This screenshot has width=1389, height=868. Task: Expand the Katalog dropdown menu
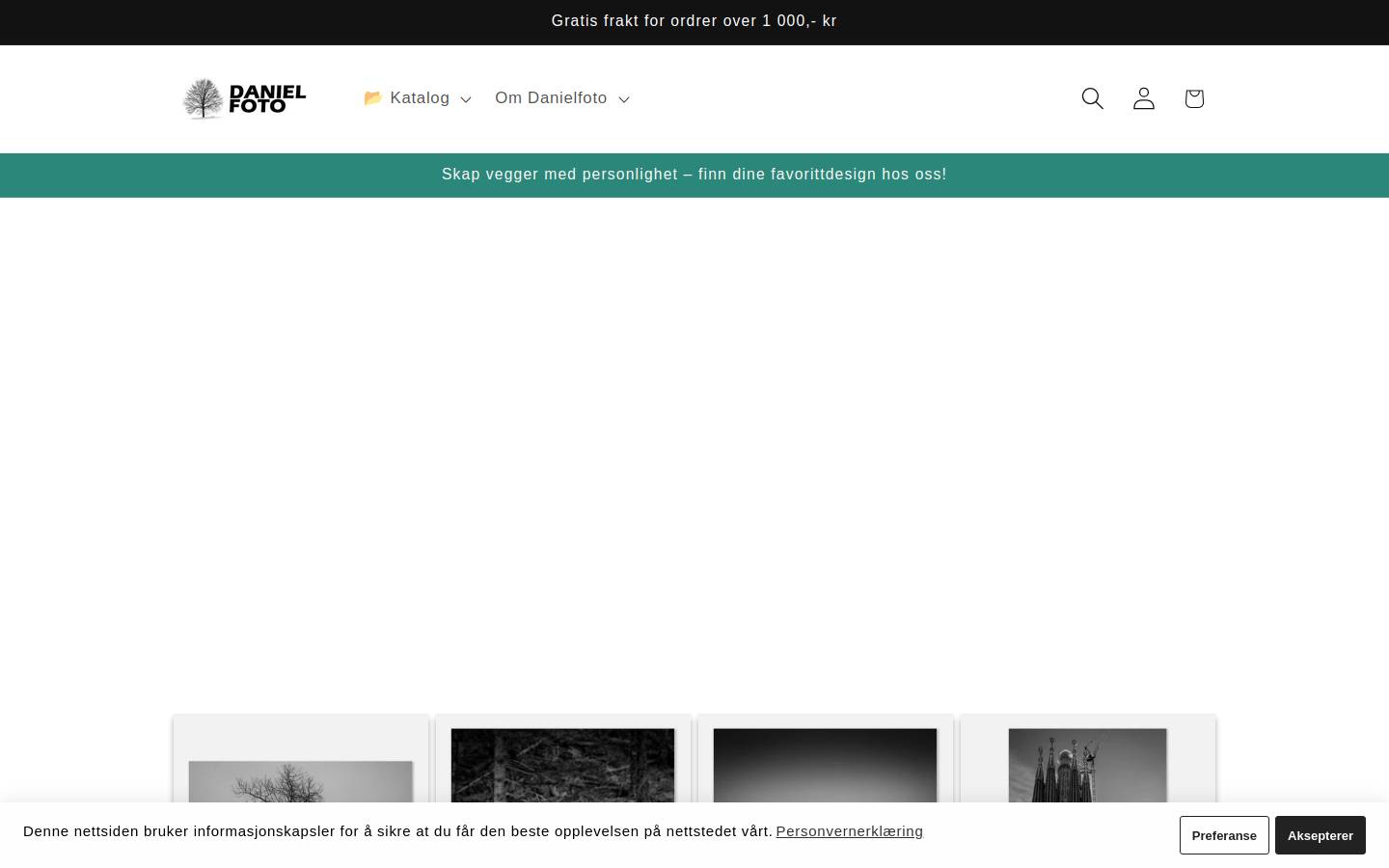point(417,98)
